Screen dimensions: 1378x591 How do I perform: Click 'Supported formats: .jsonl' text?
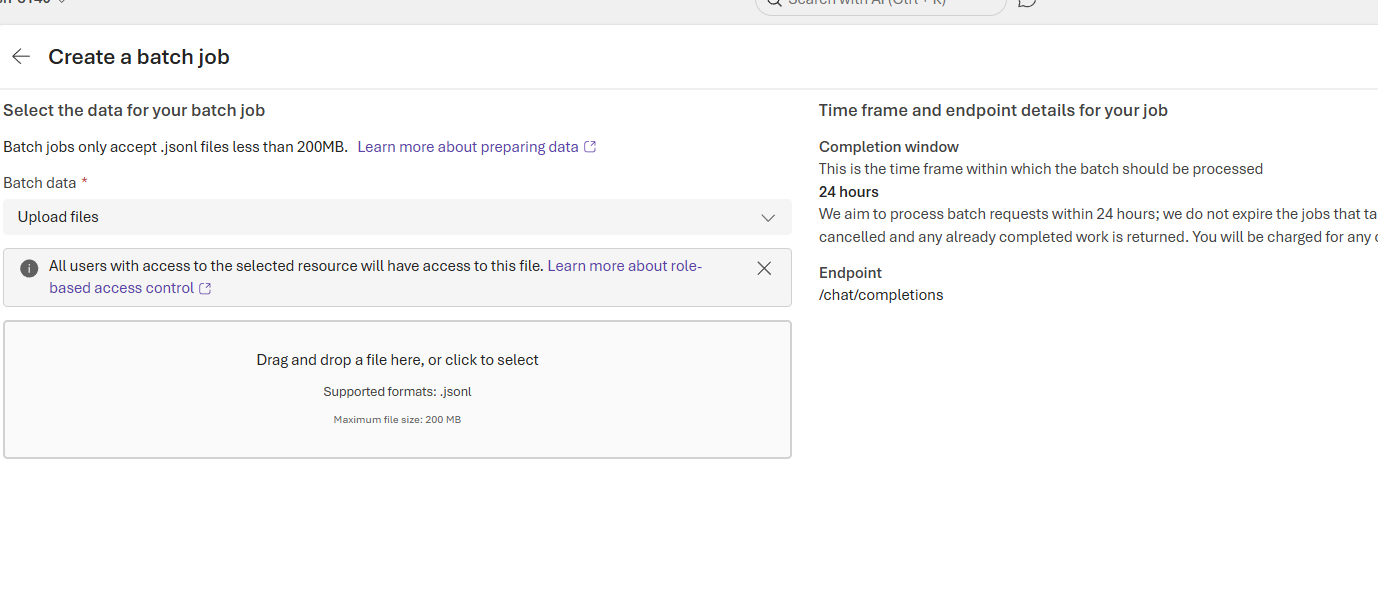click(x=397, y=392)
